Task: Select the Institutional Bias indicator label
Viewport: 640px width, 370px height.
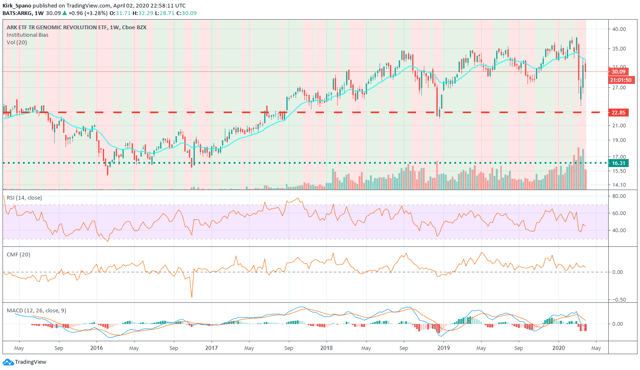Action: point(27,35)
